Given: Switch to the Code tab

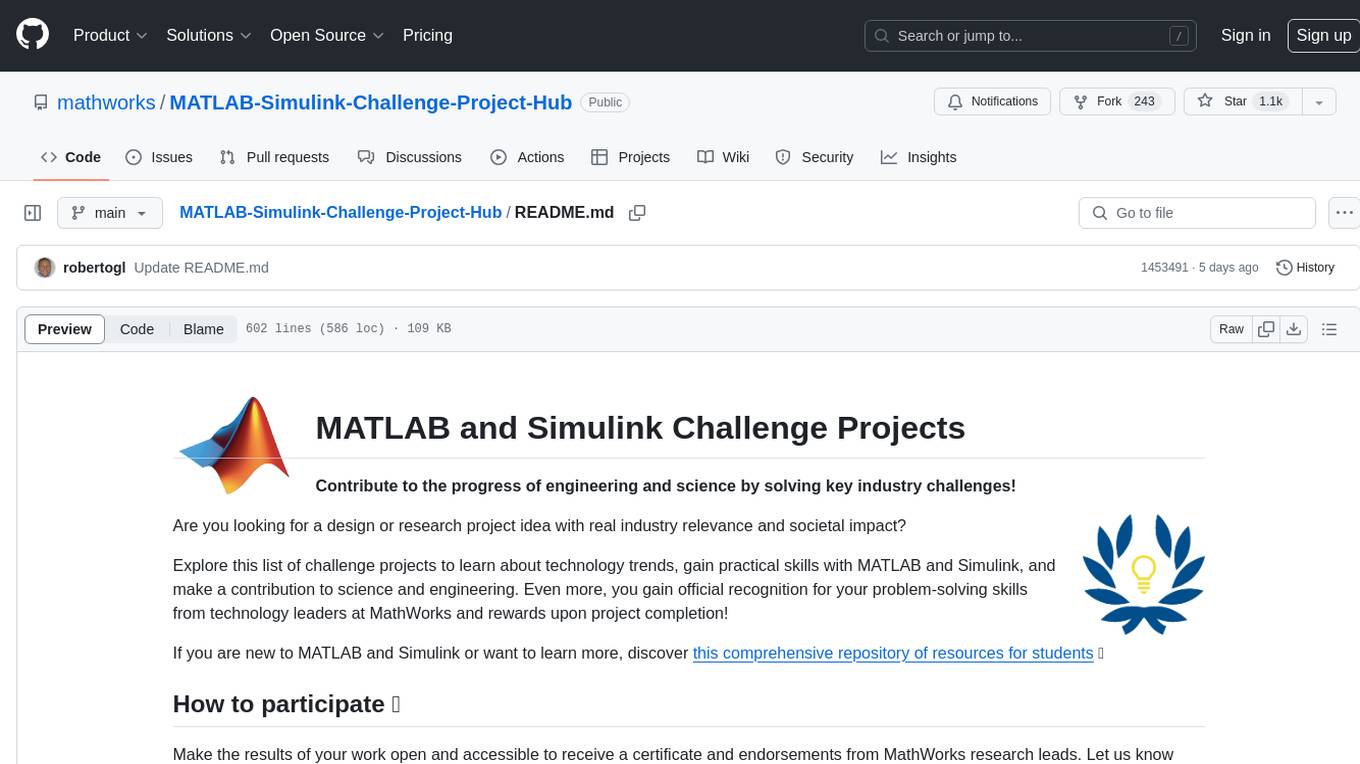Looking at the screenshot, I should pyautogui.click(x=70, y=157).
